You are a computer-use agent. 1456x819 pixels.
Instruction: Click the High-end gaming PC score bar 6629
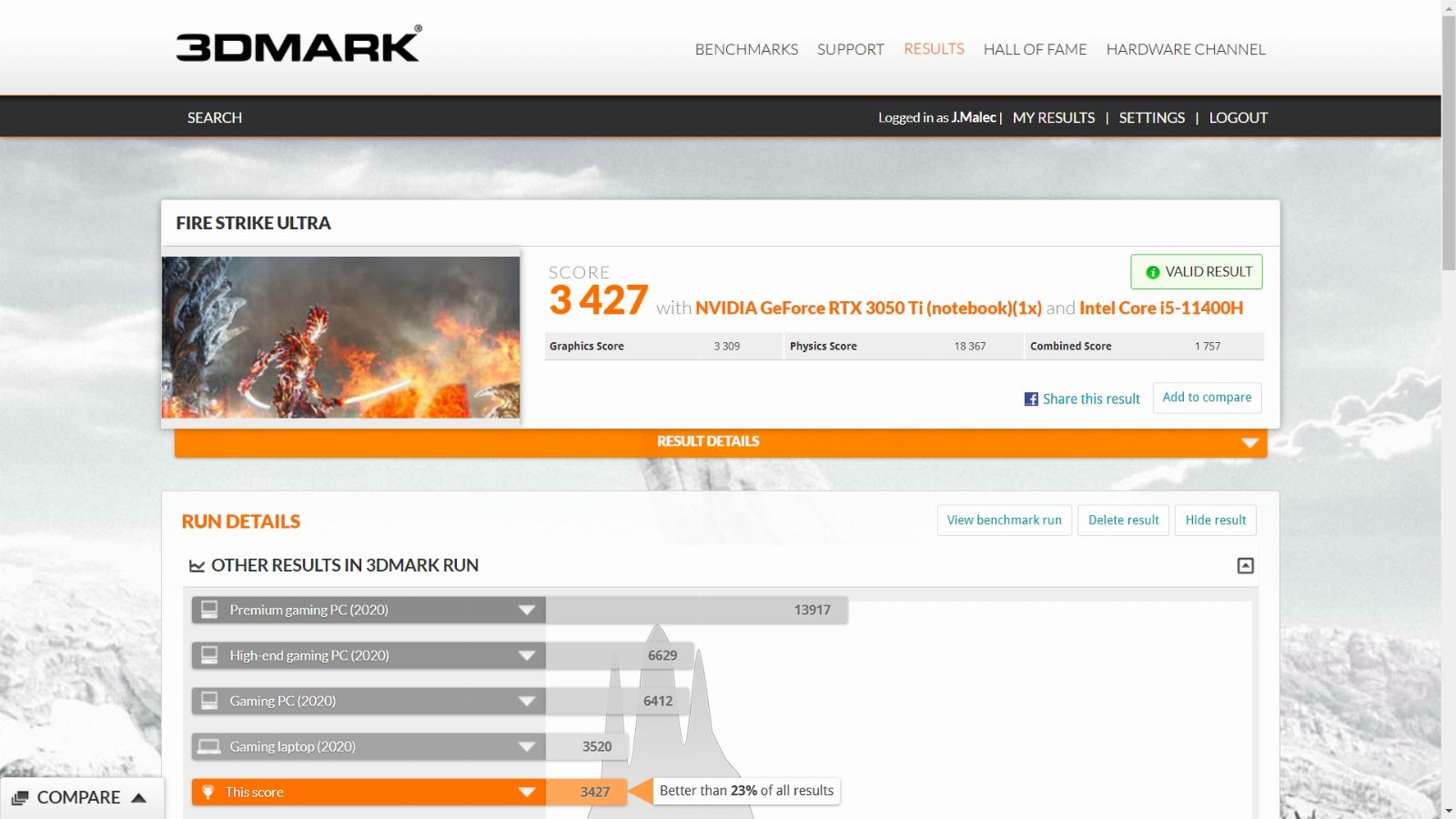[620, 655]
